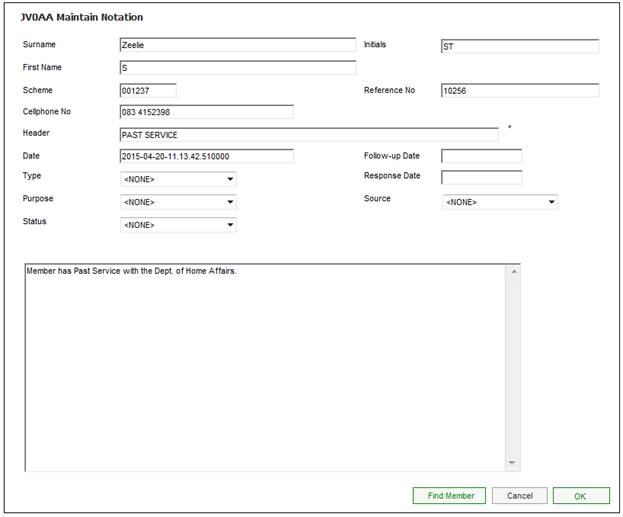This screenshot has height=517, width=623.
Task: Click the Find Member button
Action: coord(449,496)
